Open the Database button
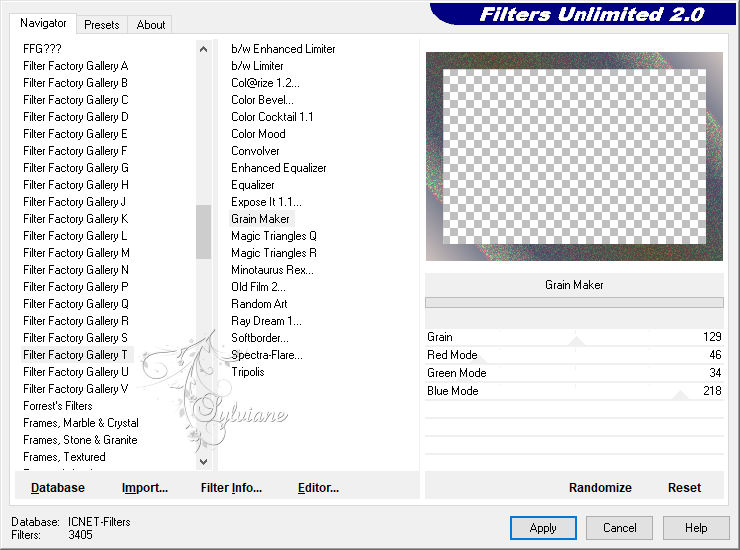The image size is (740, 550). point(58,487)
